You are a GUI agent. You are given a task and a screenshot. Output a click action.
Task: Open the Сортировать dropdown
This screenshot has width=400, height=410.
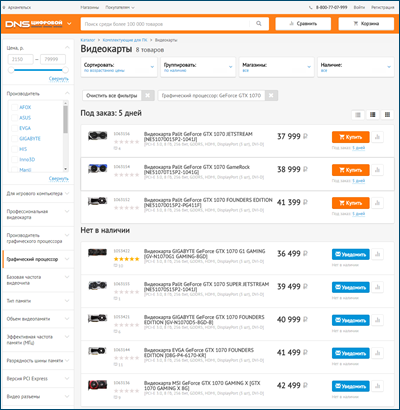[x=119, y=67]
